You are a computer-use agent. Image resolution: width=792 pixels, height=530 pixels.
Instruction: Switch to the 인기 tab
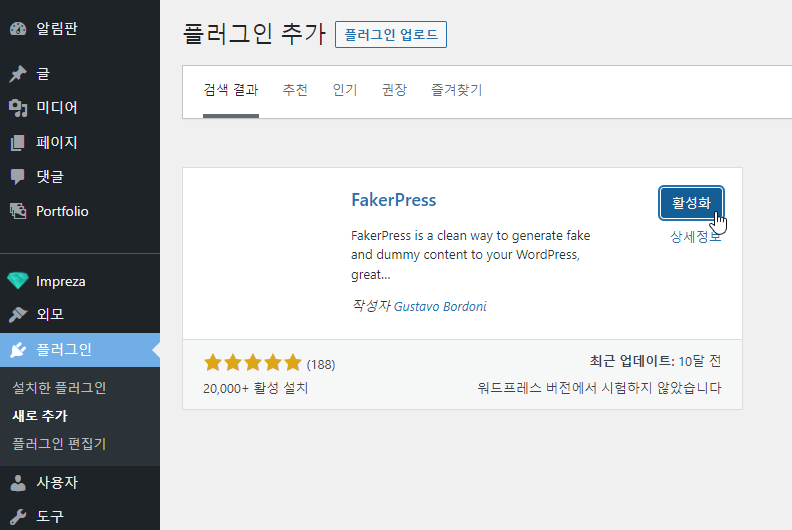345,90
